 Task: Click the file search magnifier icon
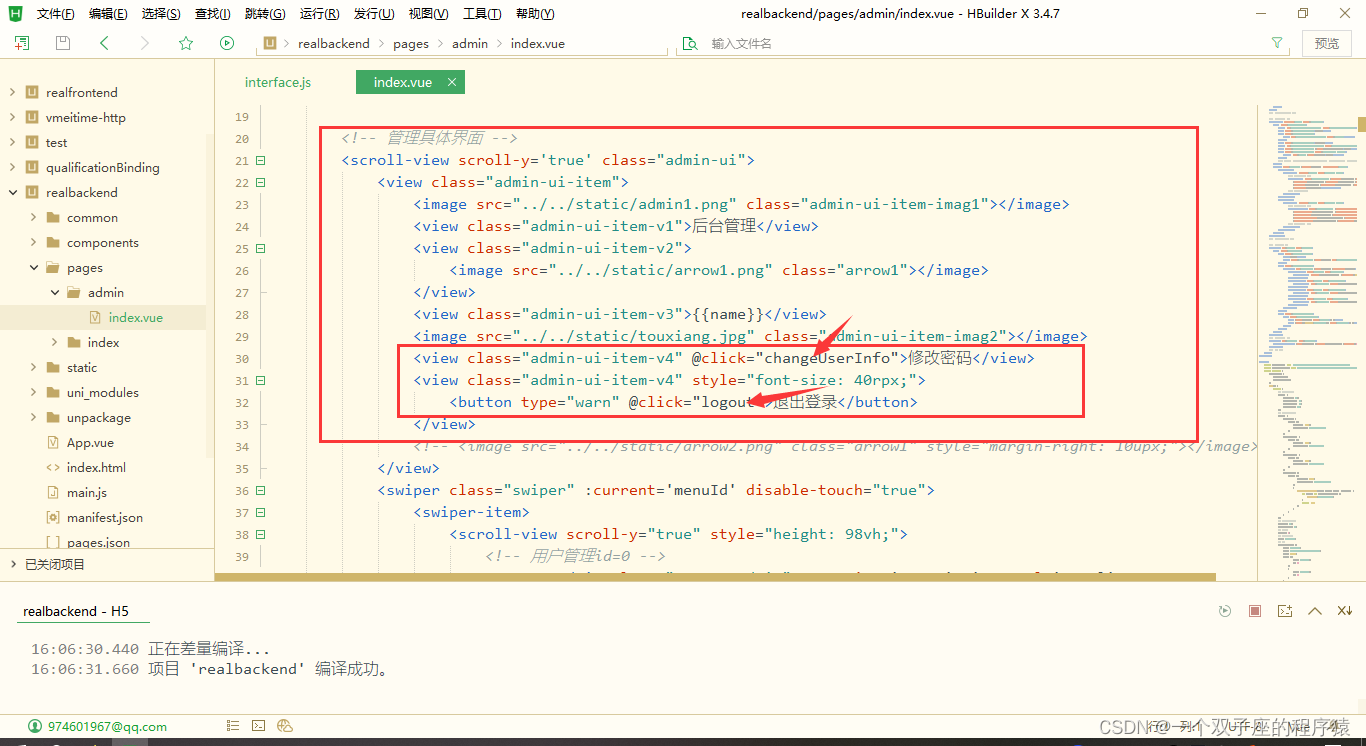click(x=689, y=43)
